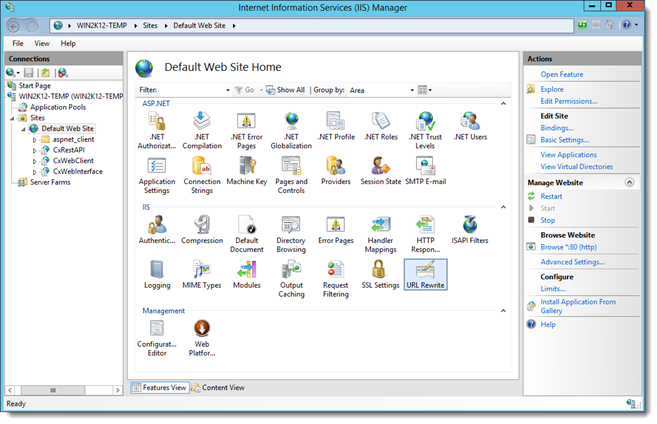Viewport: 657px width, 424px height.
Task: Expand the CxWebInterface tree node
Action: pyautogui.click(x=35, y=172)
